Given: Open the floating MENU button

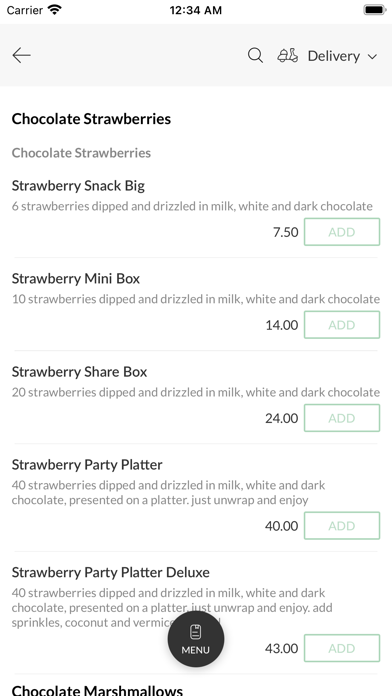Looking at the screenshot, I should point(196,639).
